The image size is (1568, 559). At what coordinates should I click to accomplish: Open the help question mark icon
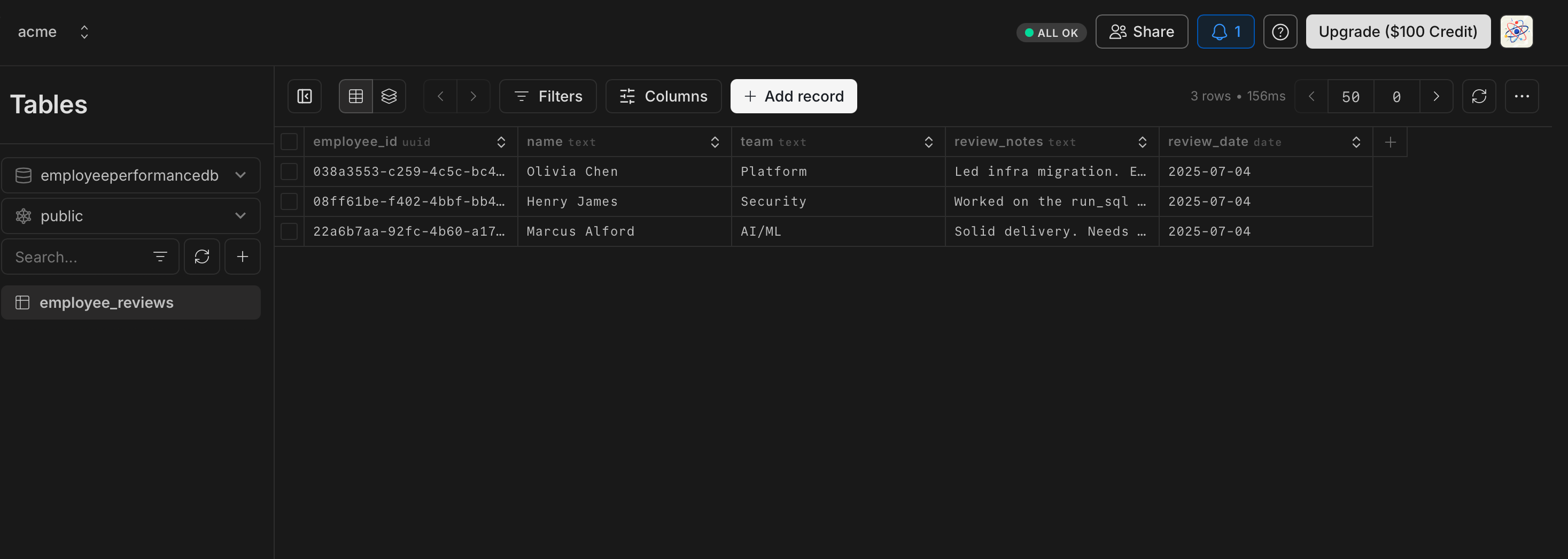tap(1279, 32)
